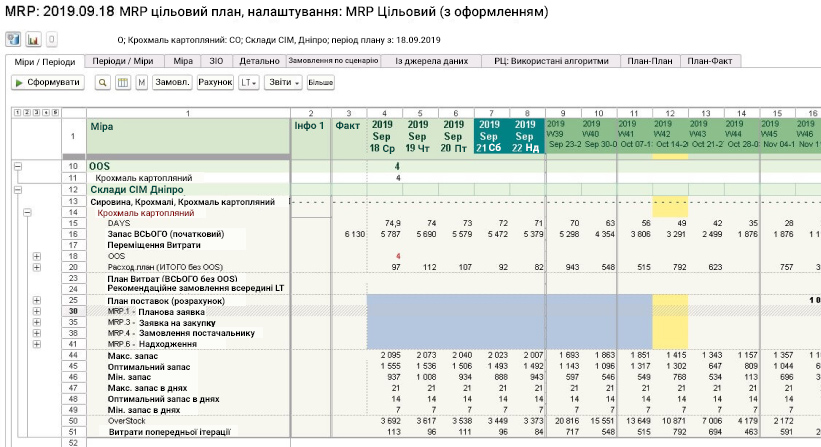
Task: Click the Рахунок button
Action: [x=215, y=83]
